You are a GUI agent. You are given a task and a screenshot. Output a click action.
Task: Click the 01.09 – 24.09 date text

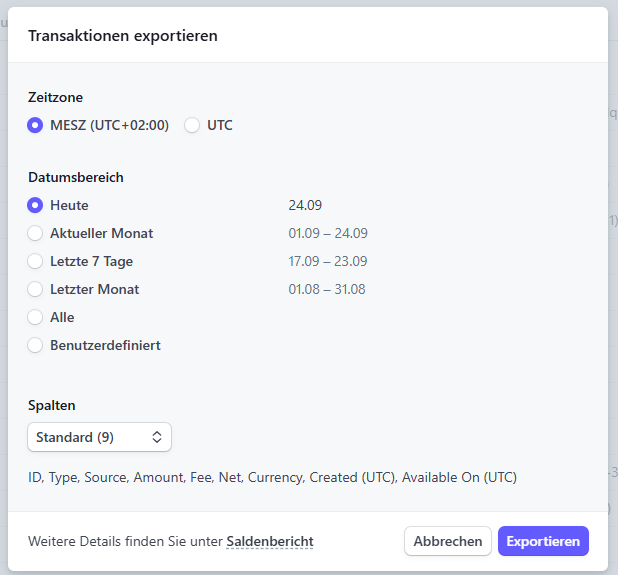(x=328, y=233)
